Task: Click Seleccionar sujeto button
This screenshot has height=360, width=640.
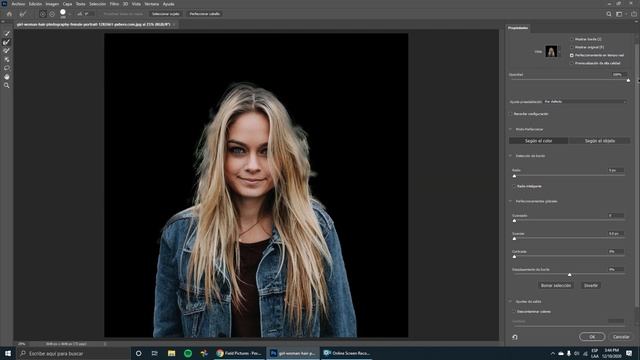Action: click(x=165, y=14)
